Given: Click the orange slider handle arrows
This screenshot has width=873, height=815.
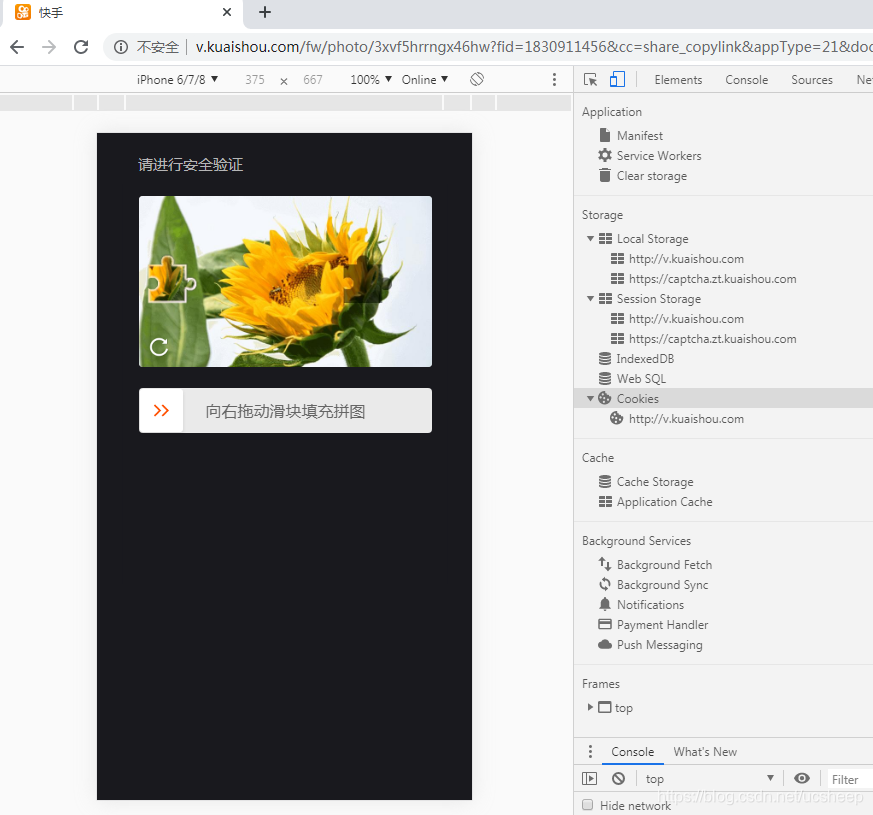Looking at the screenshot, I should pos(161,410).
